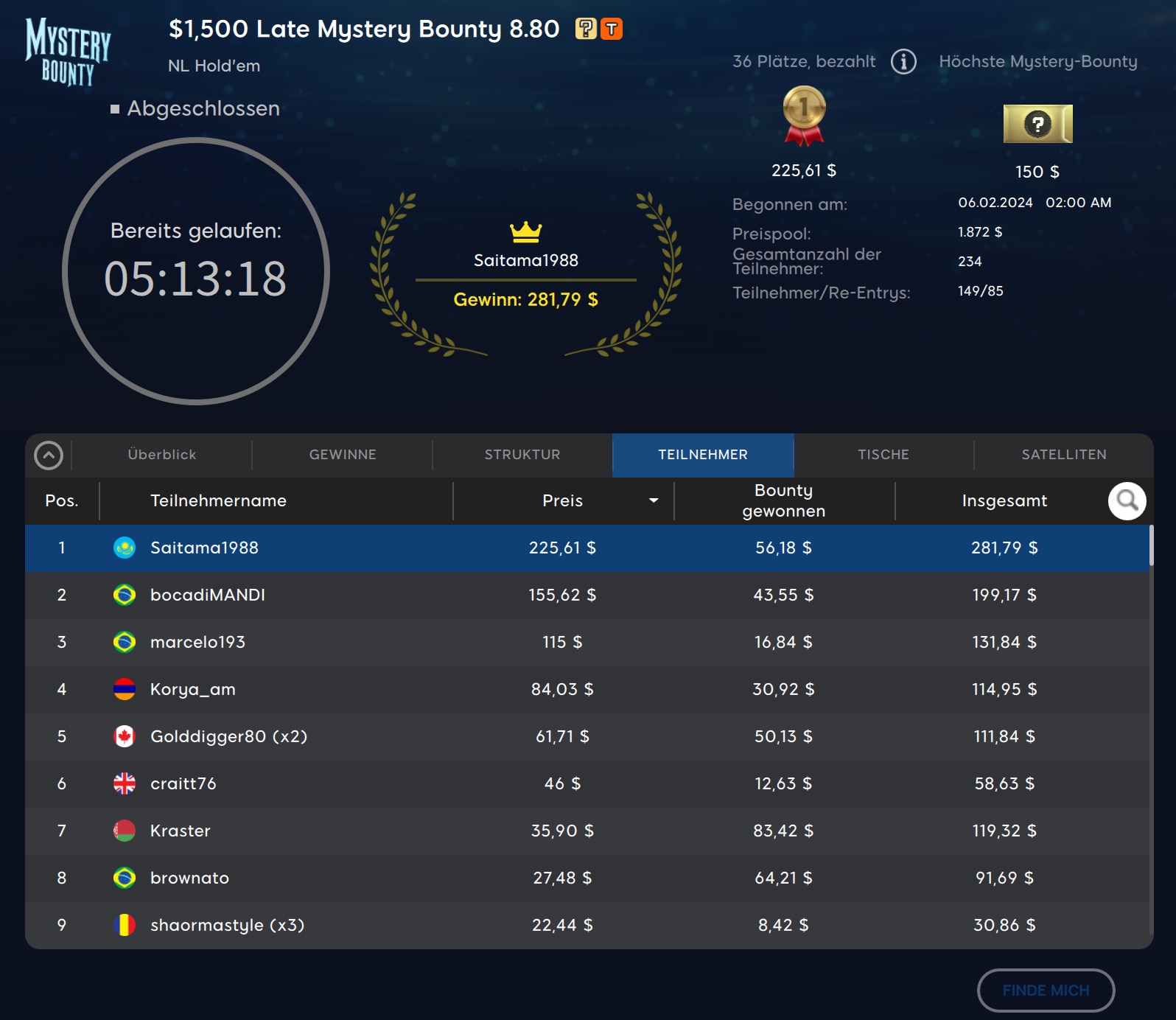The height and width of the screenshot is (1020, 1176).
Task: Click the first place gold medal icon
Action: pos(804,115)
